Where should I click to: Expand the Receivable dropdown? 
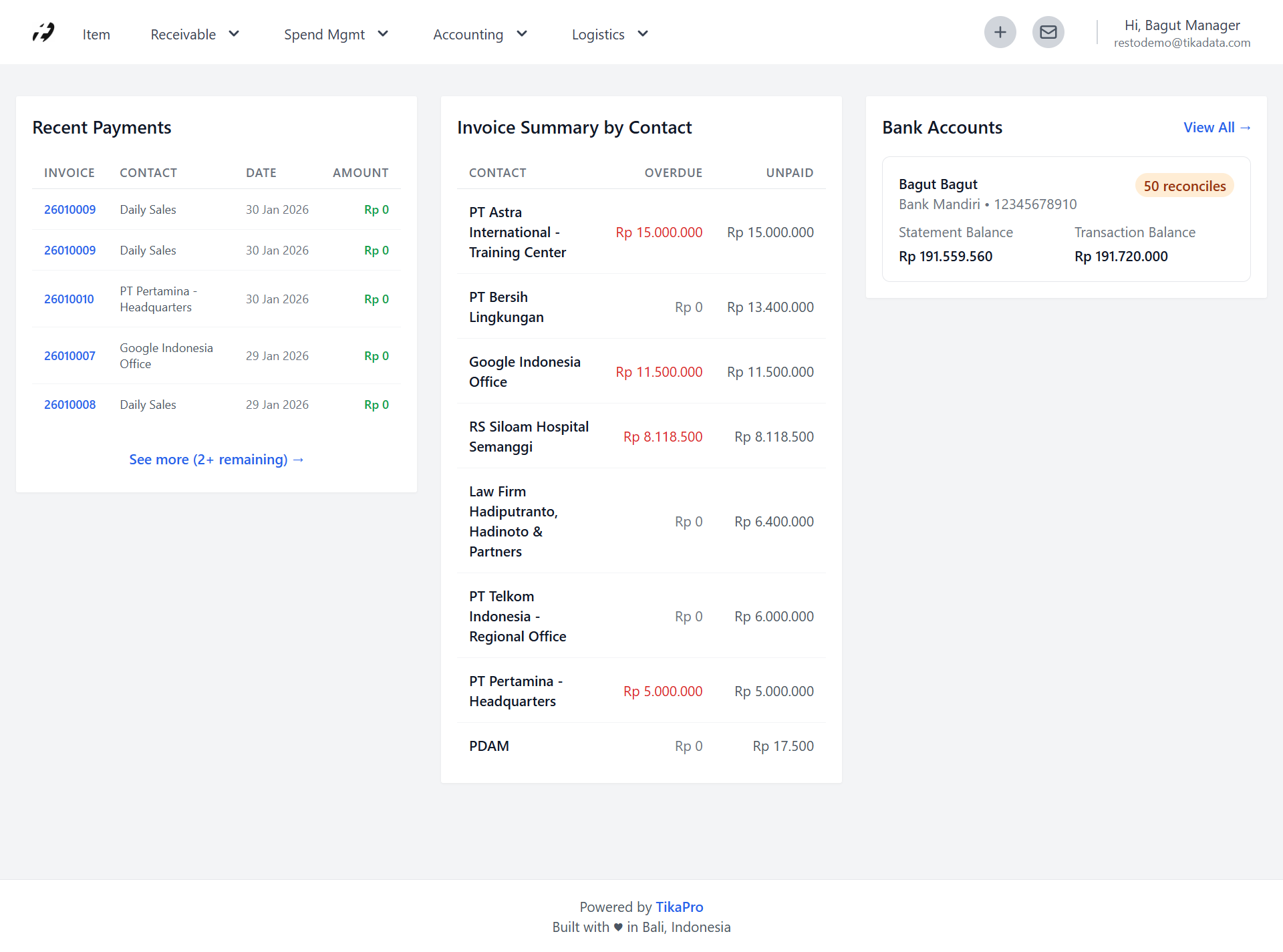(194, 33)
